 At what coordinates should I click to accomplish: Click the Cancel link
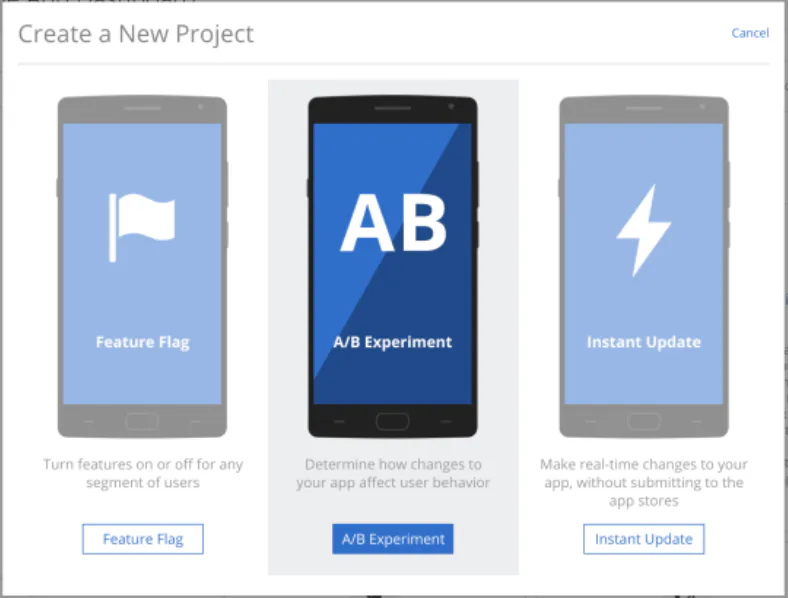[x=750, y=33]
